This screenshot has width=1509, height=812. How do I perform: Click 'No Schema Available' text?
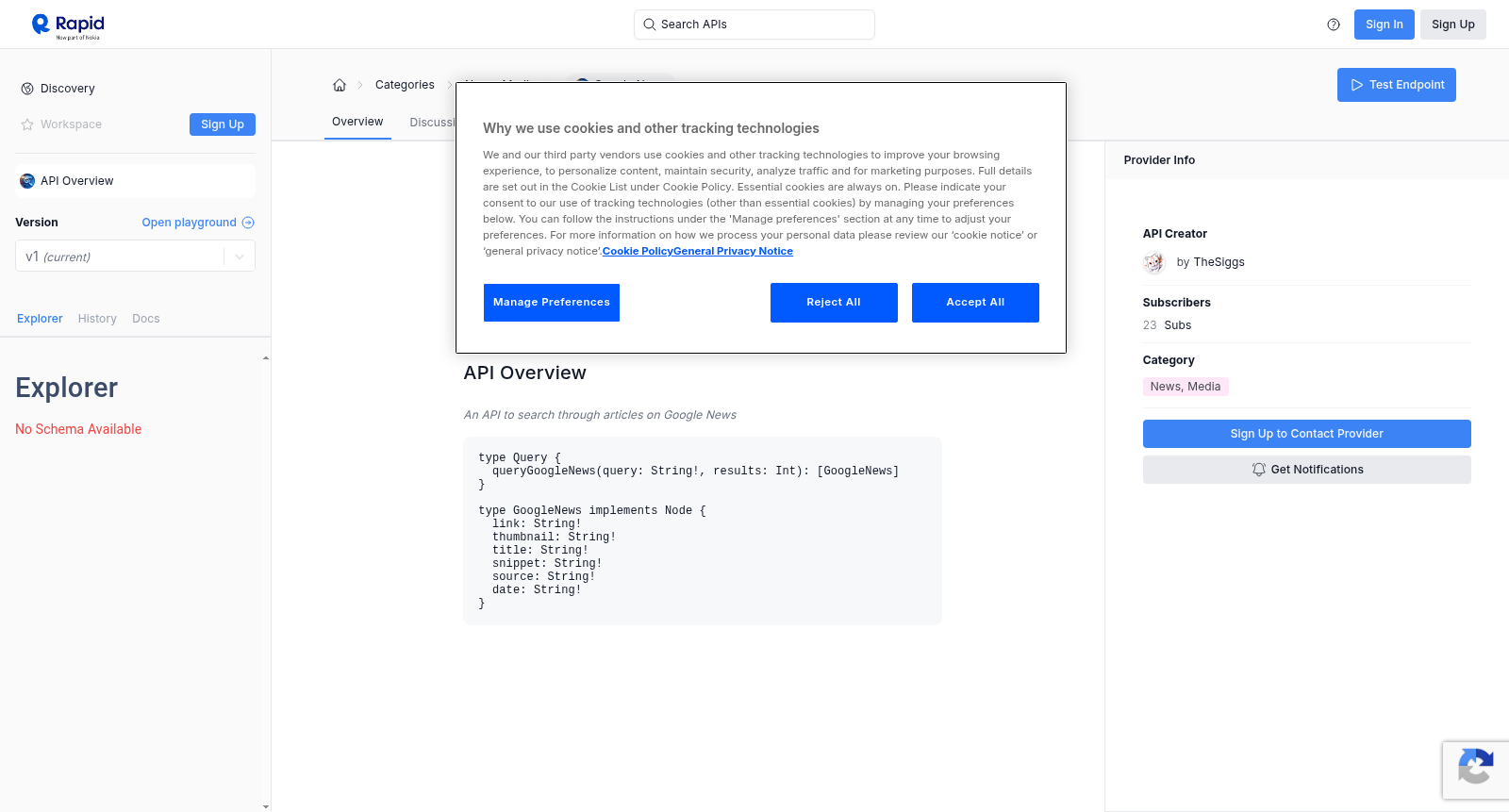coord(78,429)
